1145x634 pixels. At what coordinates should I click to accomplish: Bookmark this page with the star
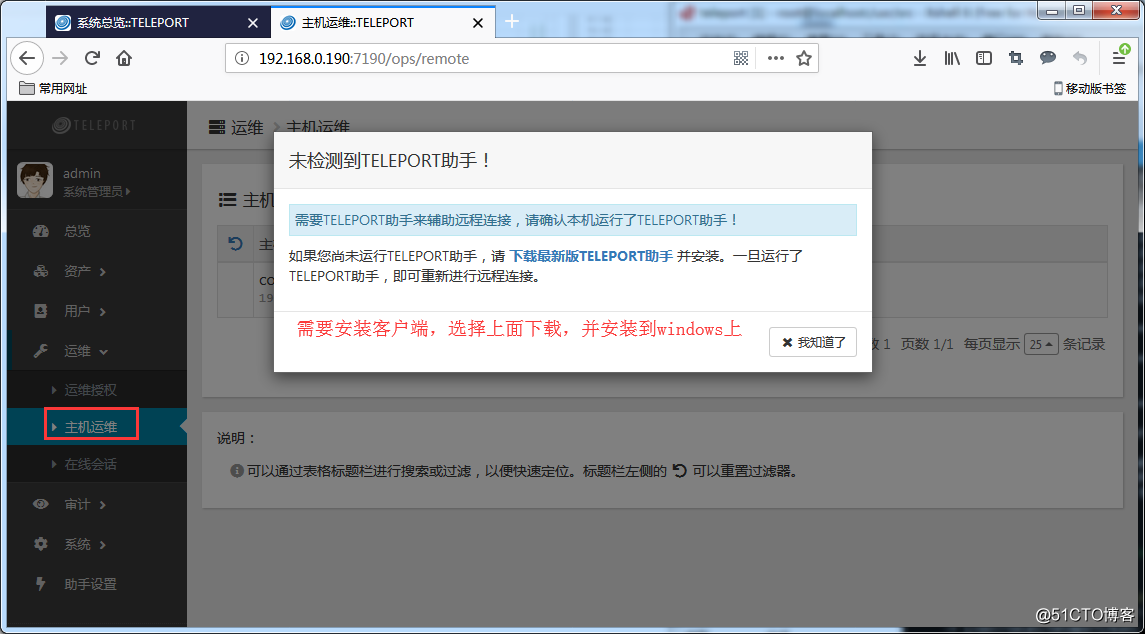[804, 58]
